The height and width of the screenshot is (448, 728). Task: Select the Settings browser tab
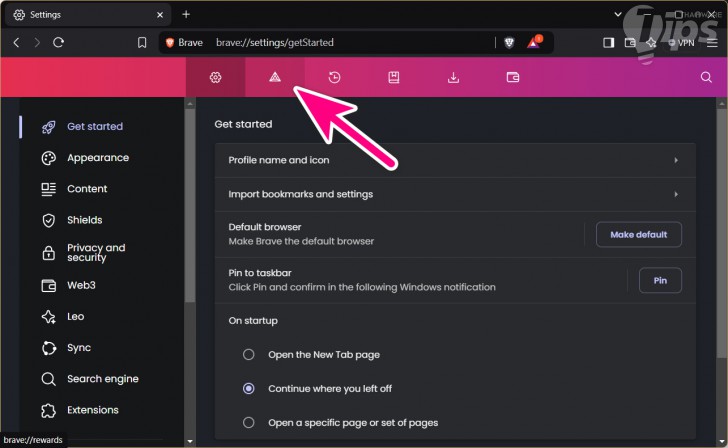(87, 15)
